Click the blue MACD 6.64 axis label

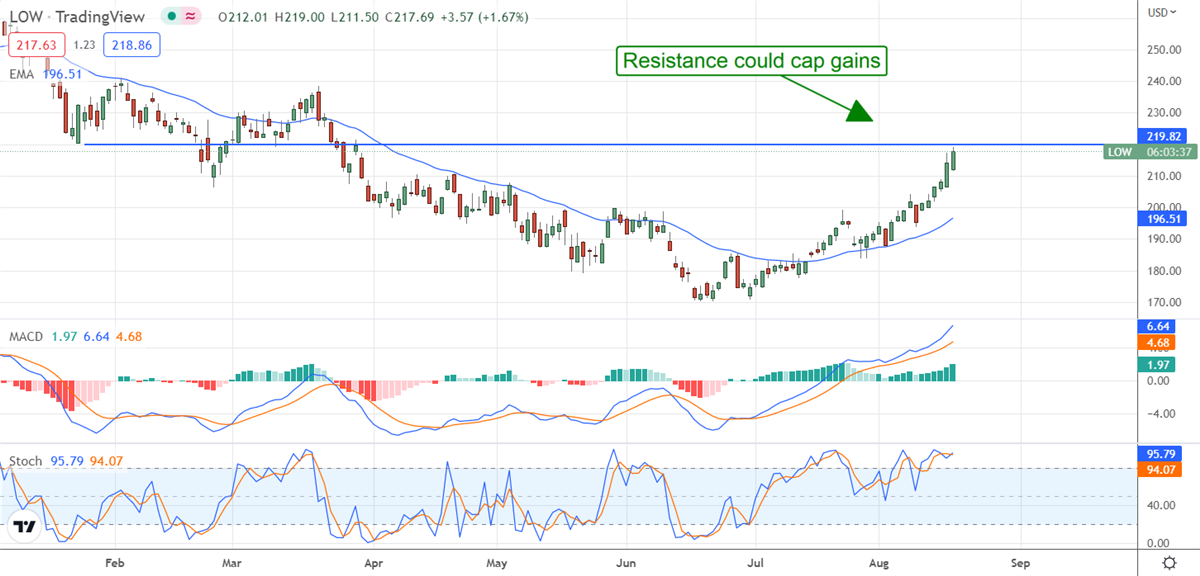pyautogui.click(x=1157, y=327)
